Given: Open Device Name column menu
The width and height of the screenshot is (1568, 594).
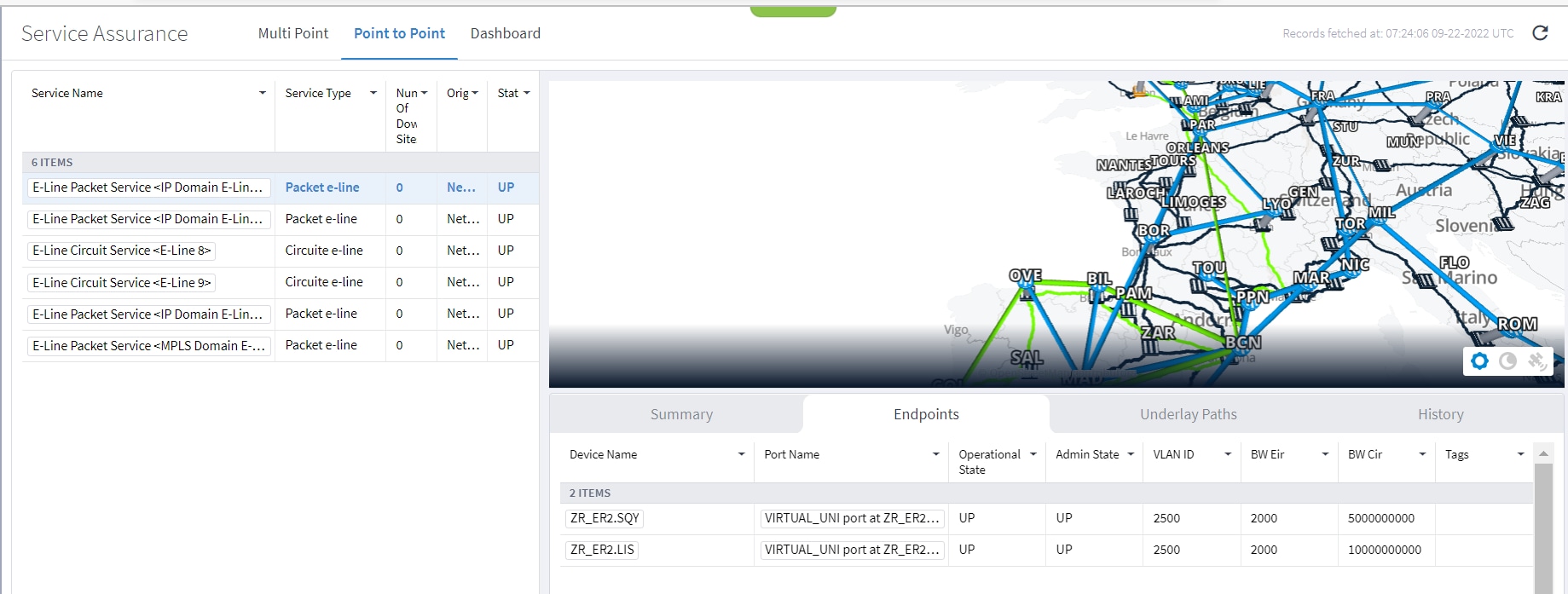Looking at the screenshot, I should coord(741,454).
